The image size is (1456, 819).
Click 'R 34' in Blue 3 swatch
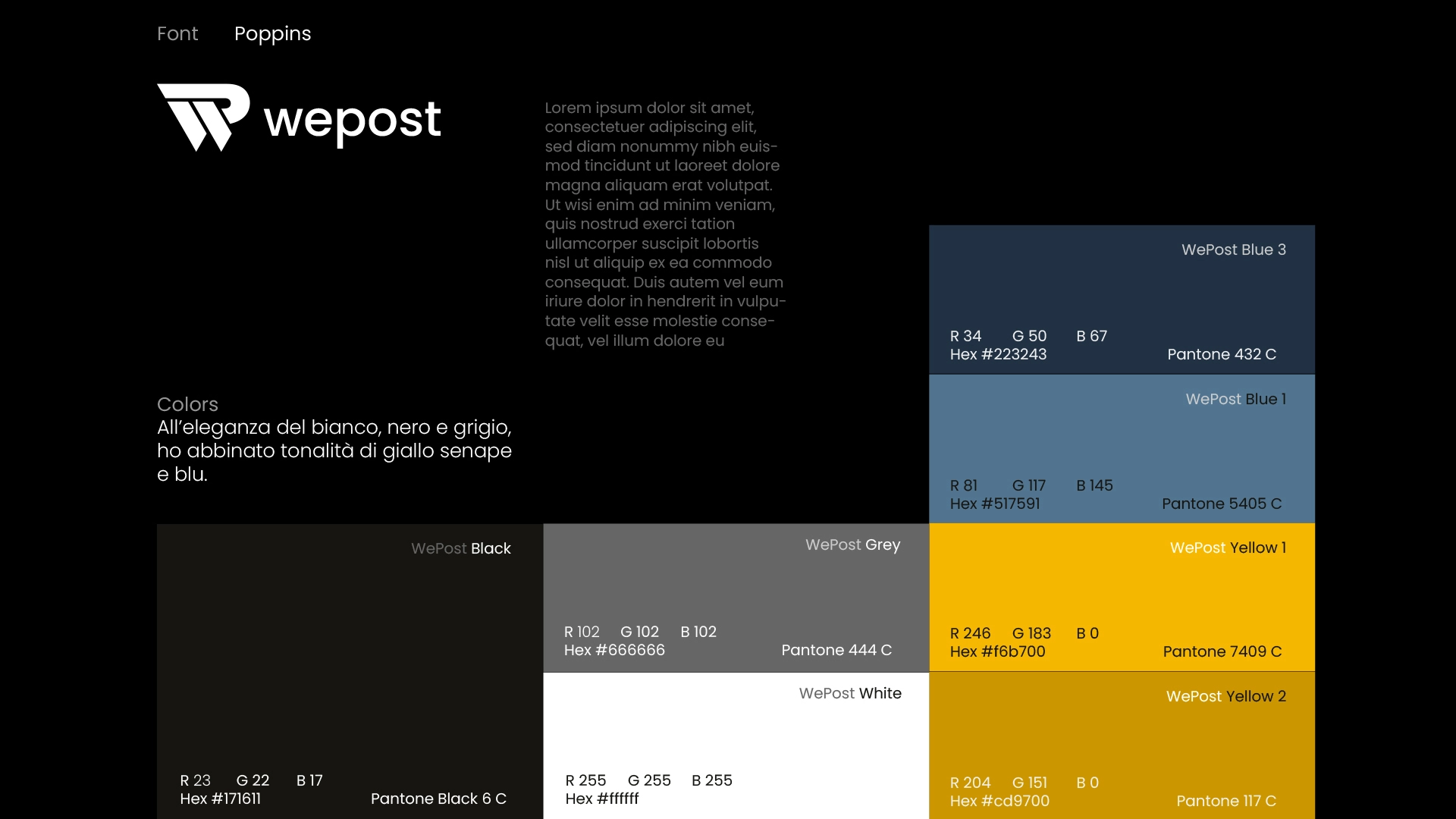(x=965, y=336)
